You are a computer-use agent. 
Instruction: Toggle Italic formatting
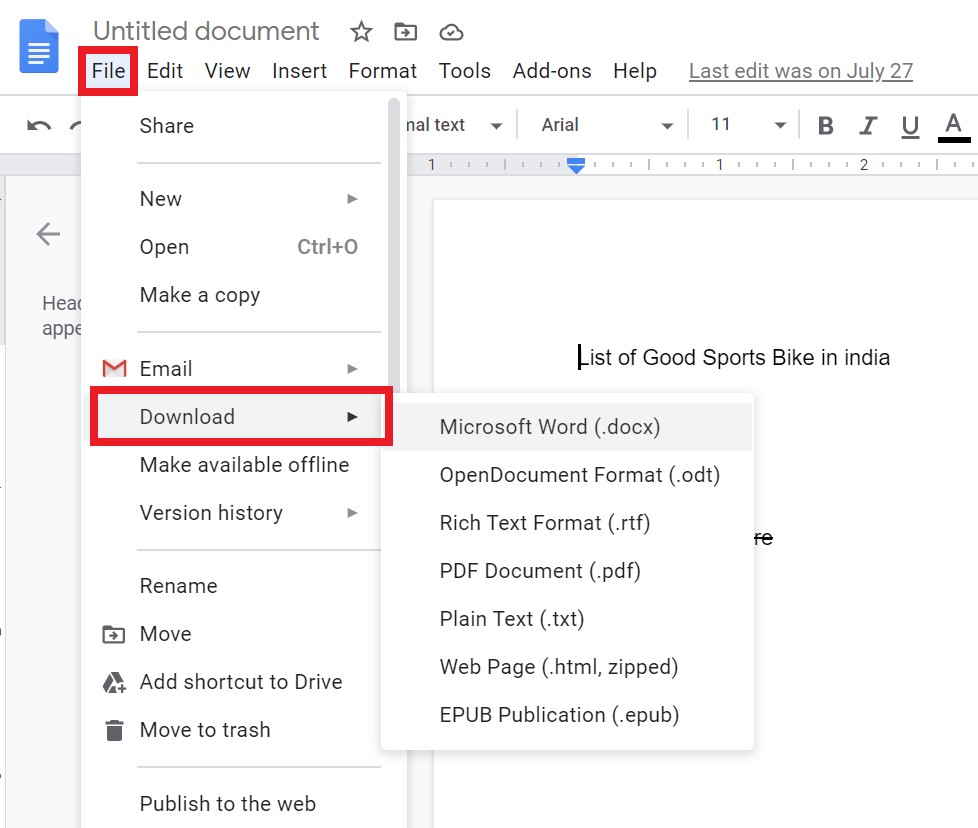tap(868, 125)
